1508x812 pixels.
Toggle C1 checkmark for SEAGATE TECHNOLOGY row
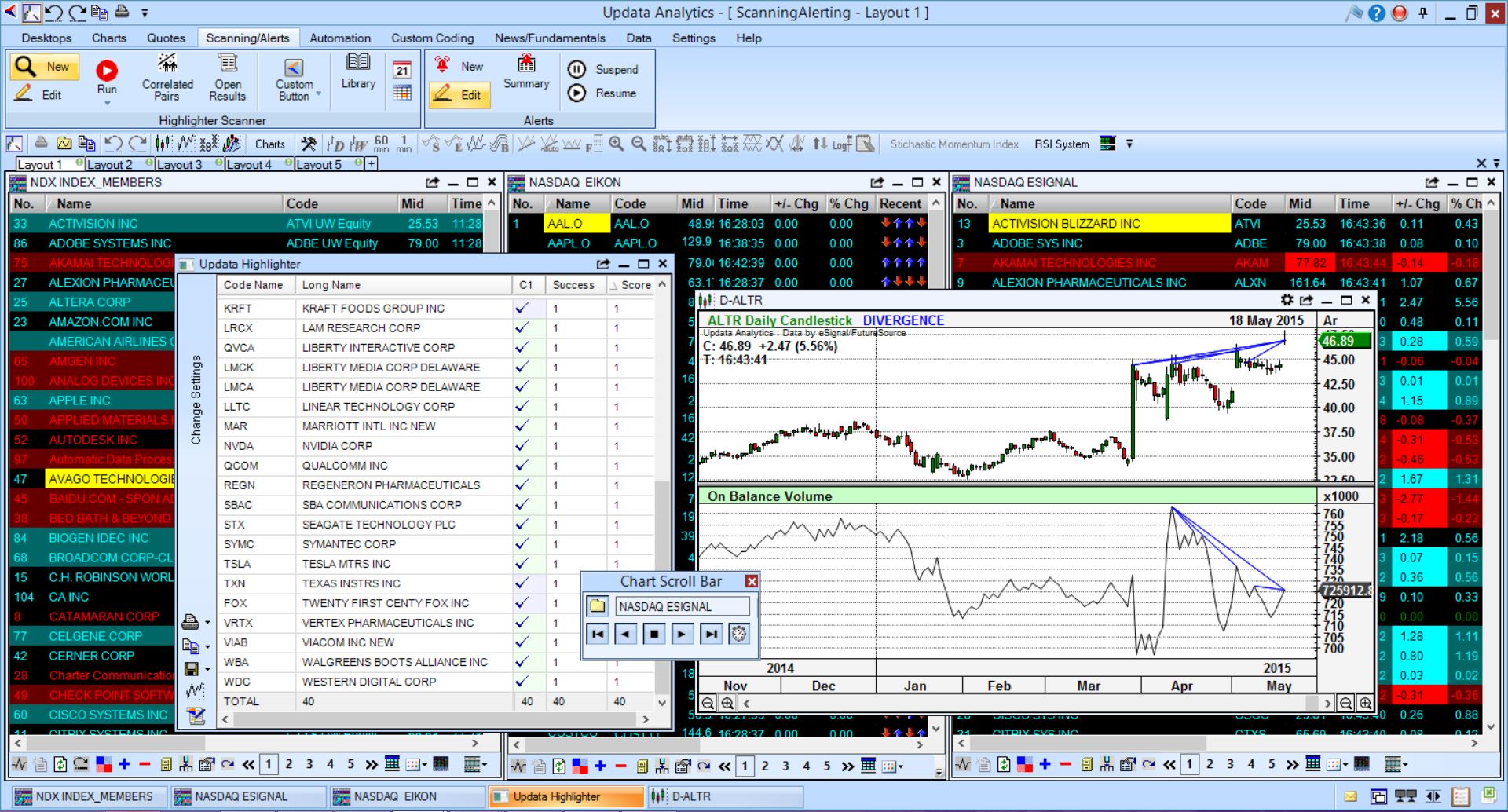522,524
